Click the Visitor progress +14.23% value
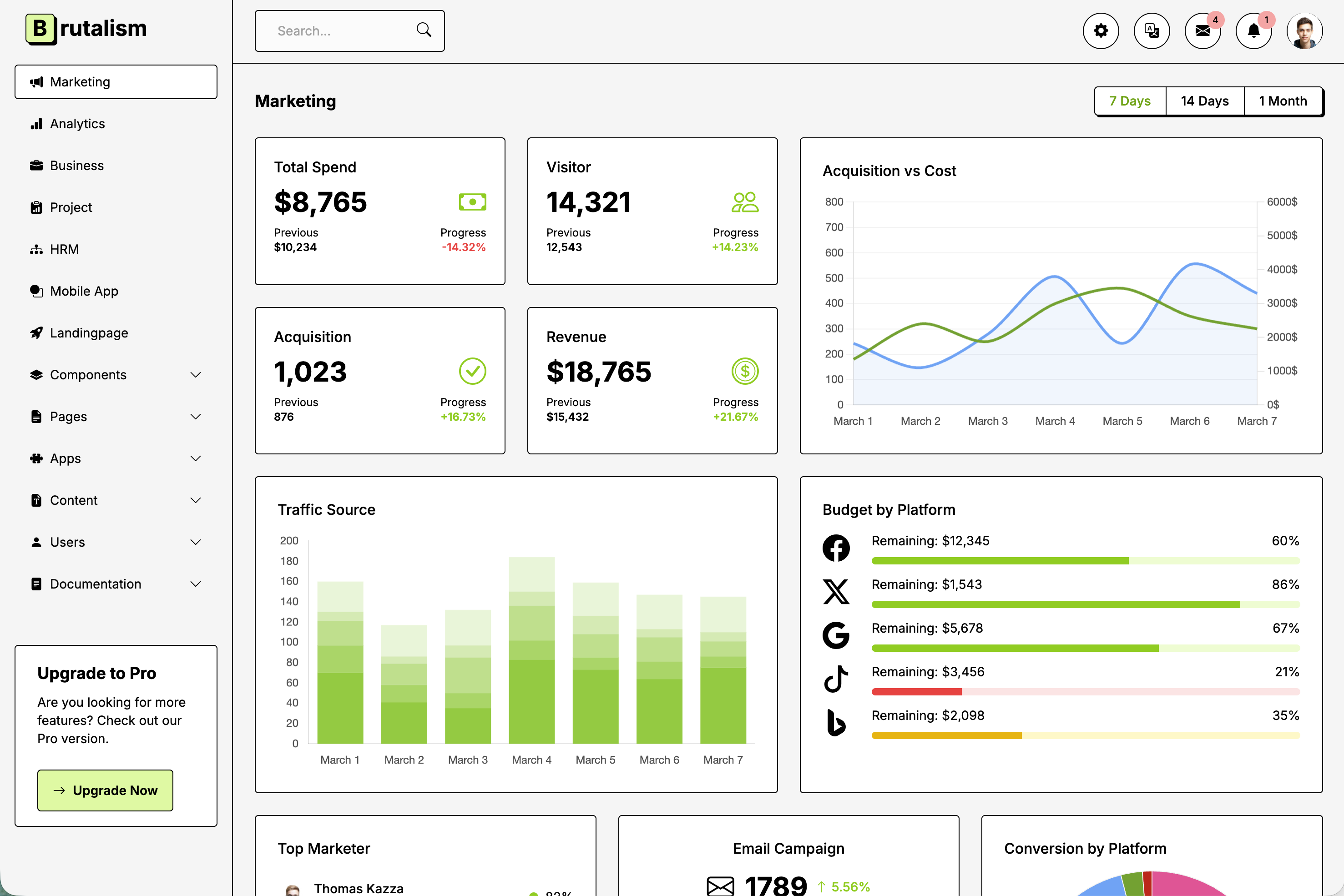The image size is (1344, 896). pyautogui.click(x=735, y=247)
